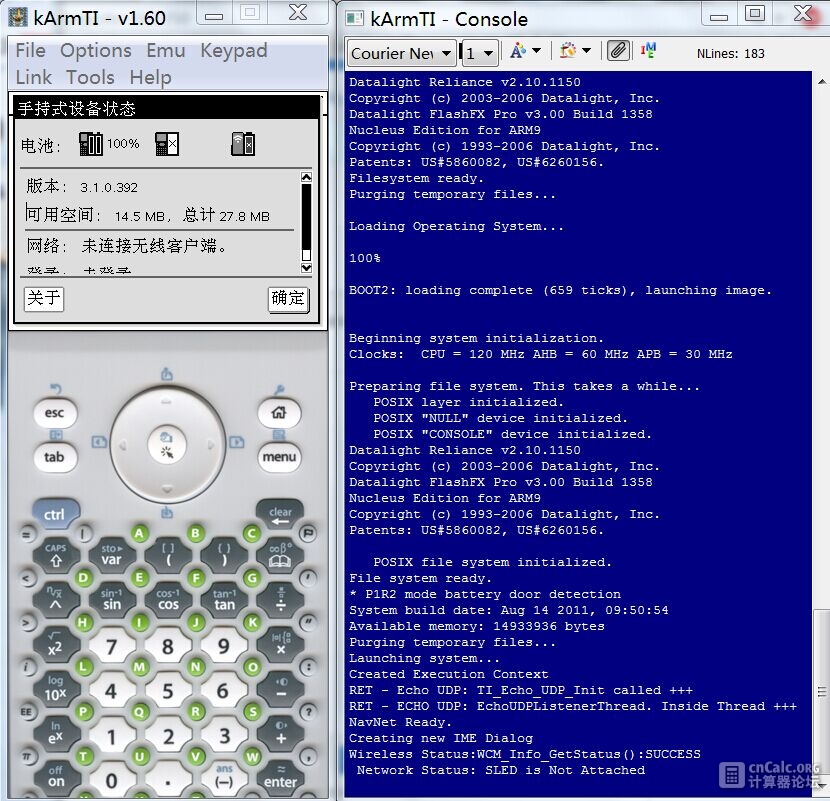This screenshot has width=830, height=801.
Task: Click the off/on power key
Action: (56, 777)
